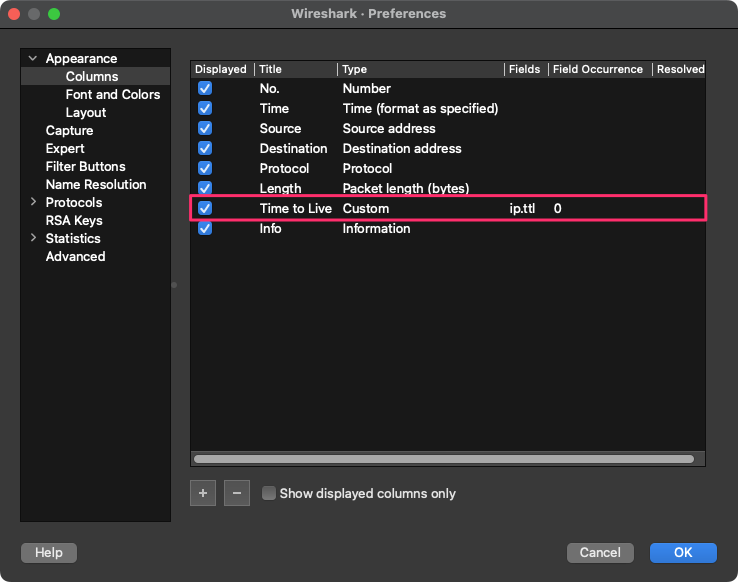Open Layout preferences
The width and height of the screenshot is (738, 582).
pos(86,112)
